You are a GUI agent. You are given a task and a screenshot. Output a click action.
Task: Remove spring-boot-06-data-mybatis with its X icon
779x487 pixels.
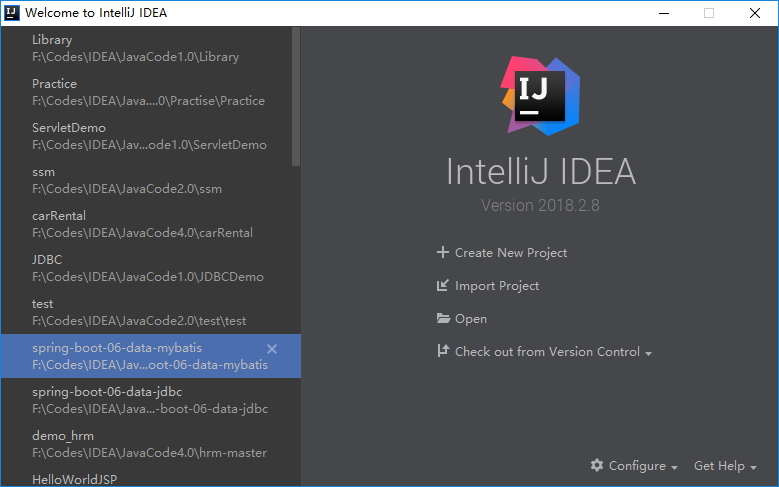(272, 349)
